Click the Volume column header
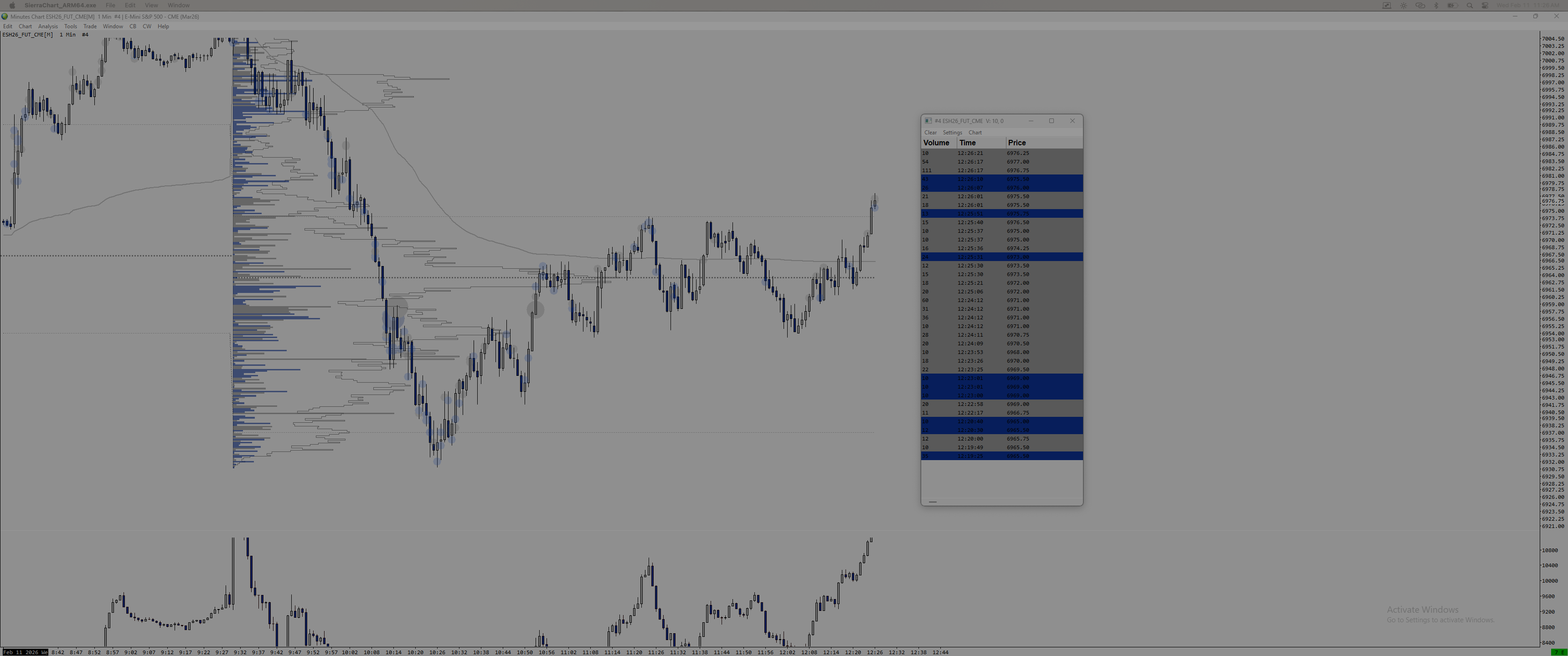Viewport: 1568px width, 656px height. point(936,143)
